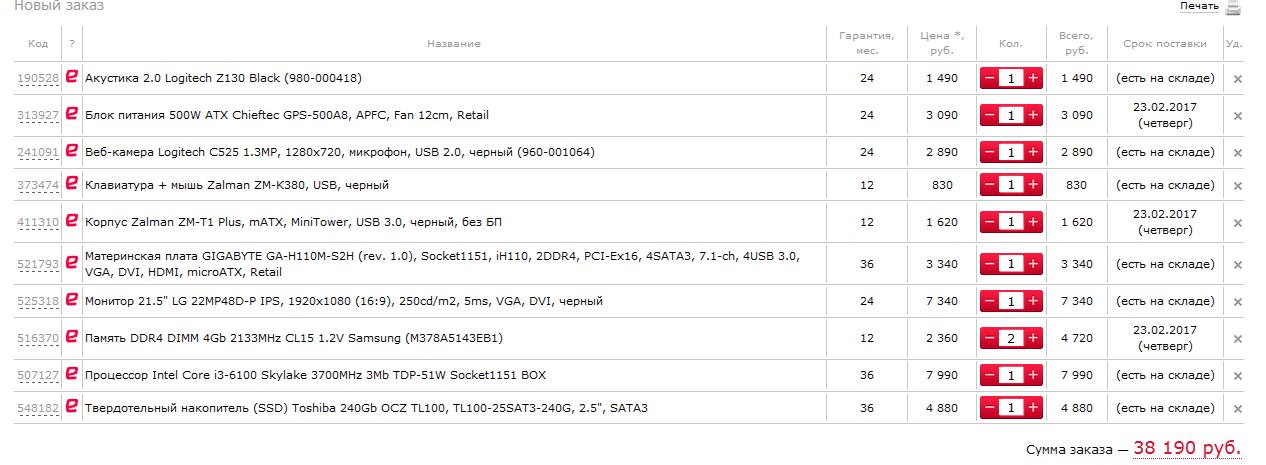Click the red e icon for LG monitor
The height and width of the screenshot is (465, 1266).
[x=72, y=300]
